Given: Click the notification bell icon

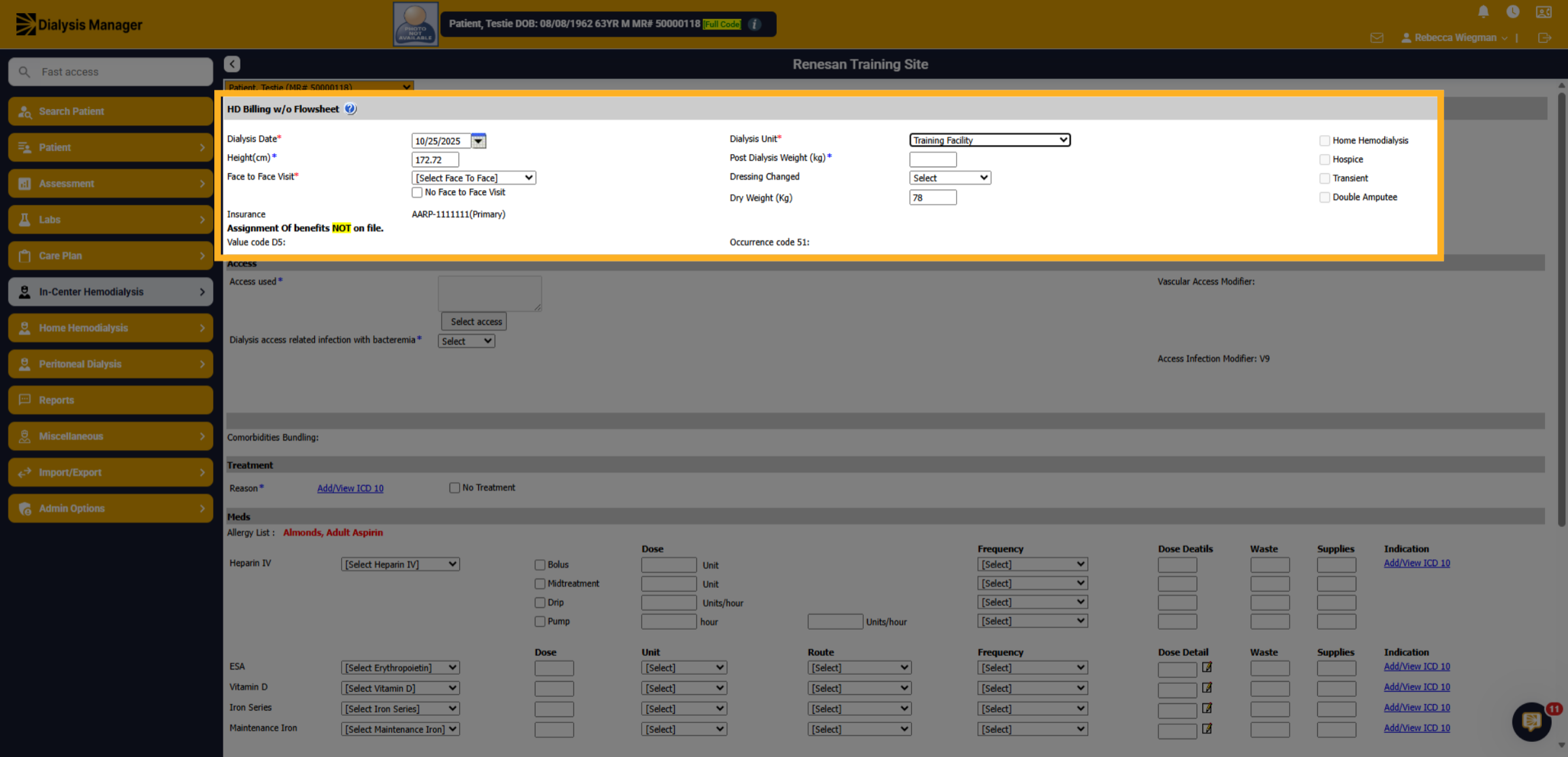Looking at the screenshot, I should [1483, 12].
